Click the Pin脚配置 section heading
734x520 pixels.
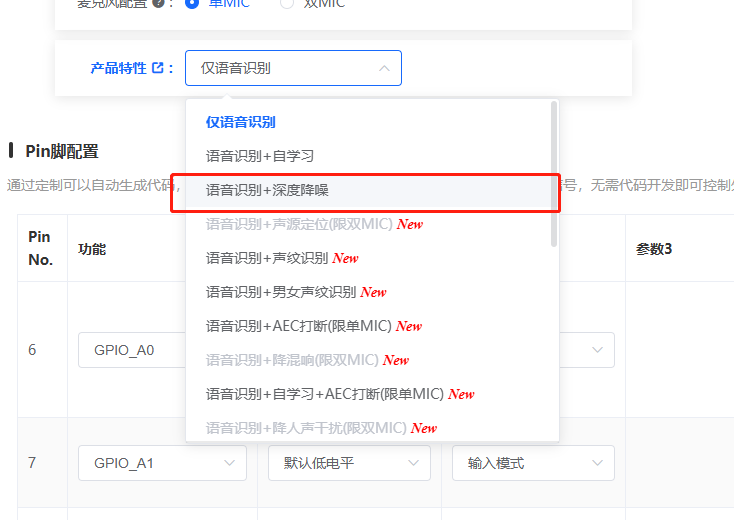tap(62, 151)
